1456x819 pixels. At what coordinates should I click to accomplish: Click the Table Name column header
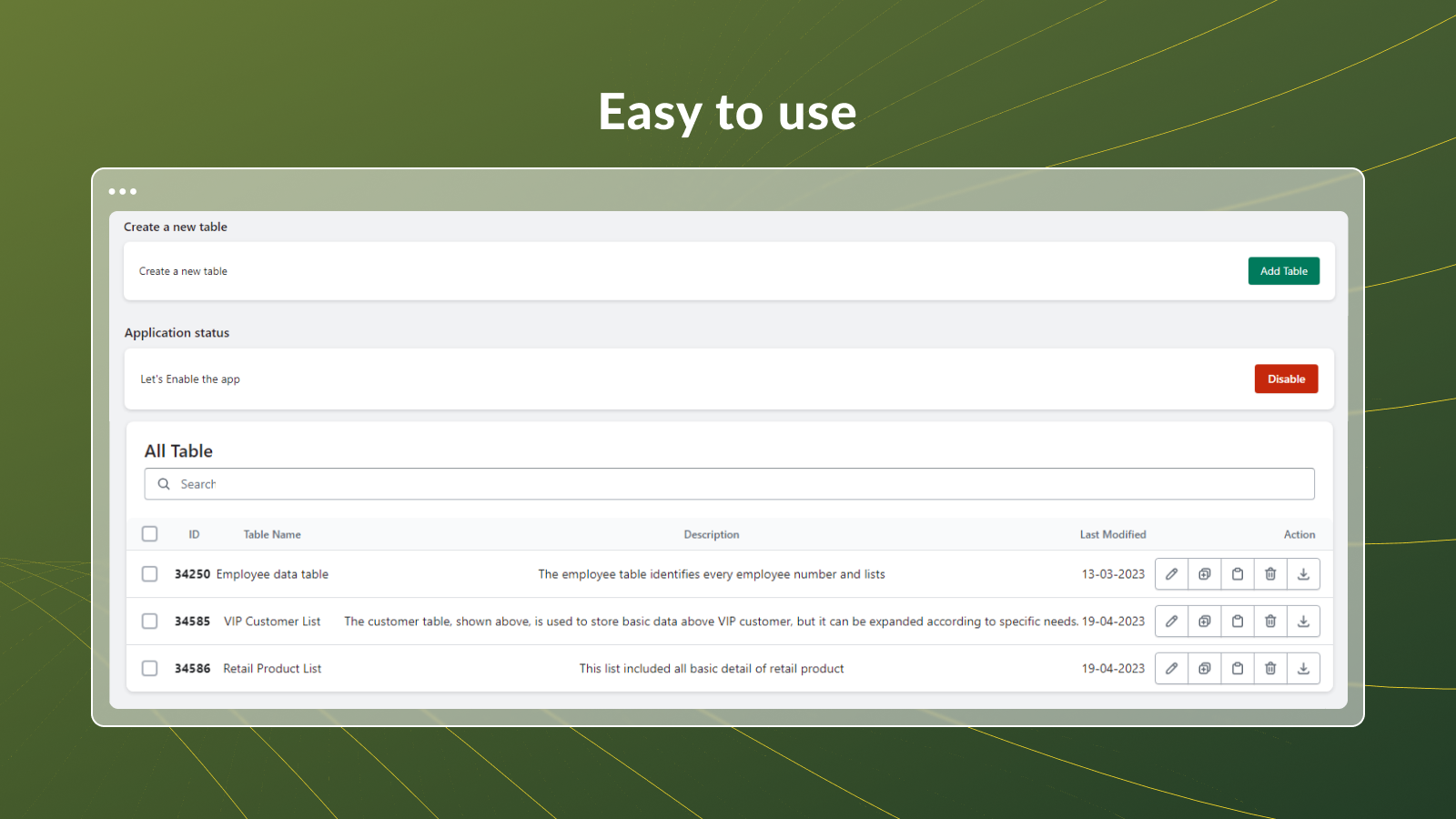(x=272, y=535)
